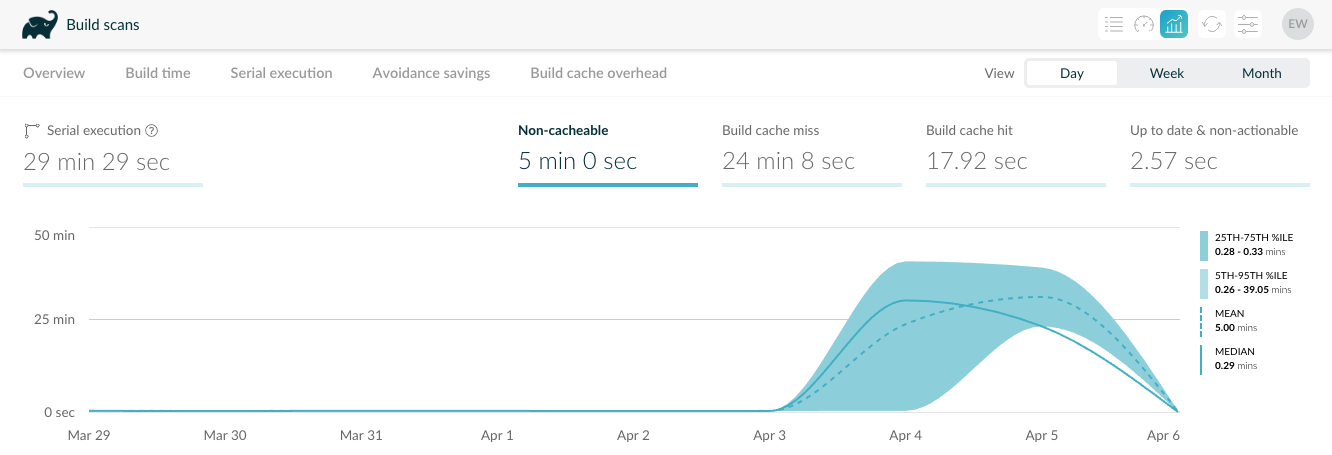The image size is (1332, 455).
Task: Open the Overview tab
Action: [54, 73]
